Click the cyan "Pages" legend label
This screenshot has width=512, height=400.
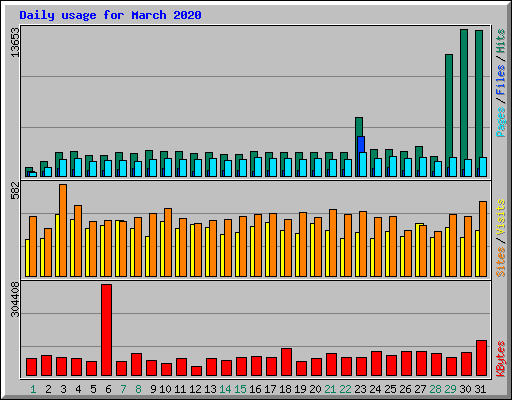(500, 122)
